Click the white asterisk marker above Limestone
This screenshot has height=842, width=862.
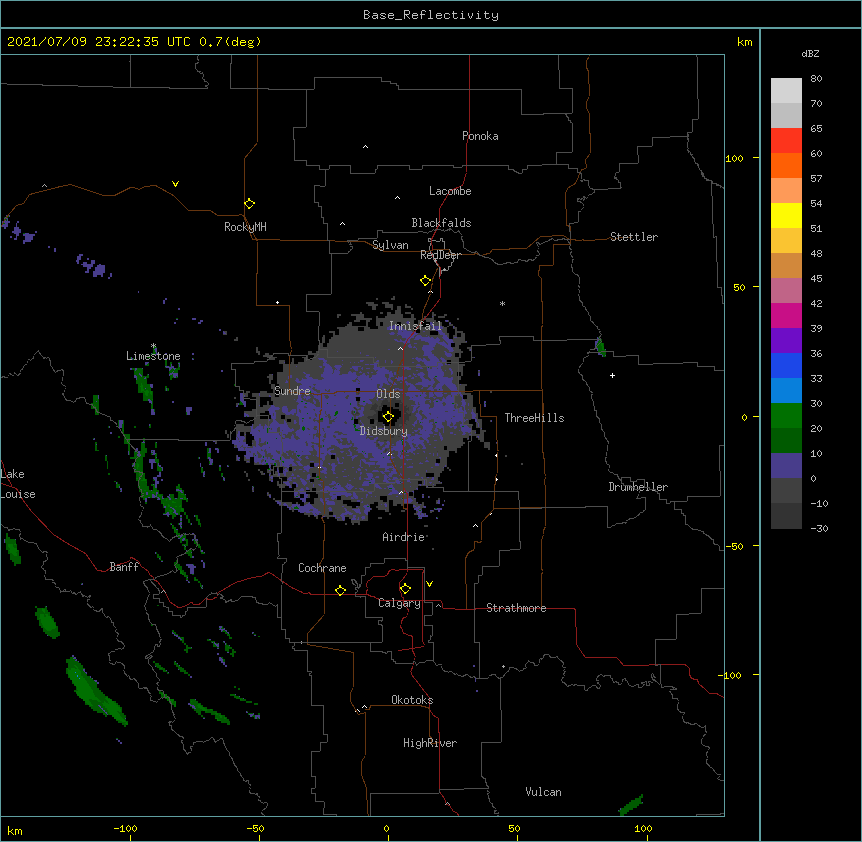click(x=153, y=346)
